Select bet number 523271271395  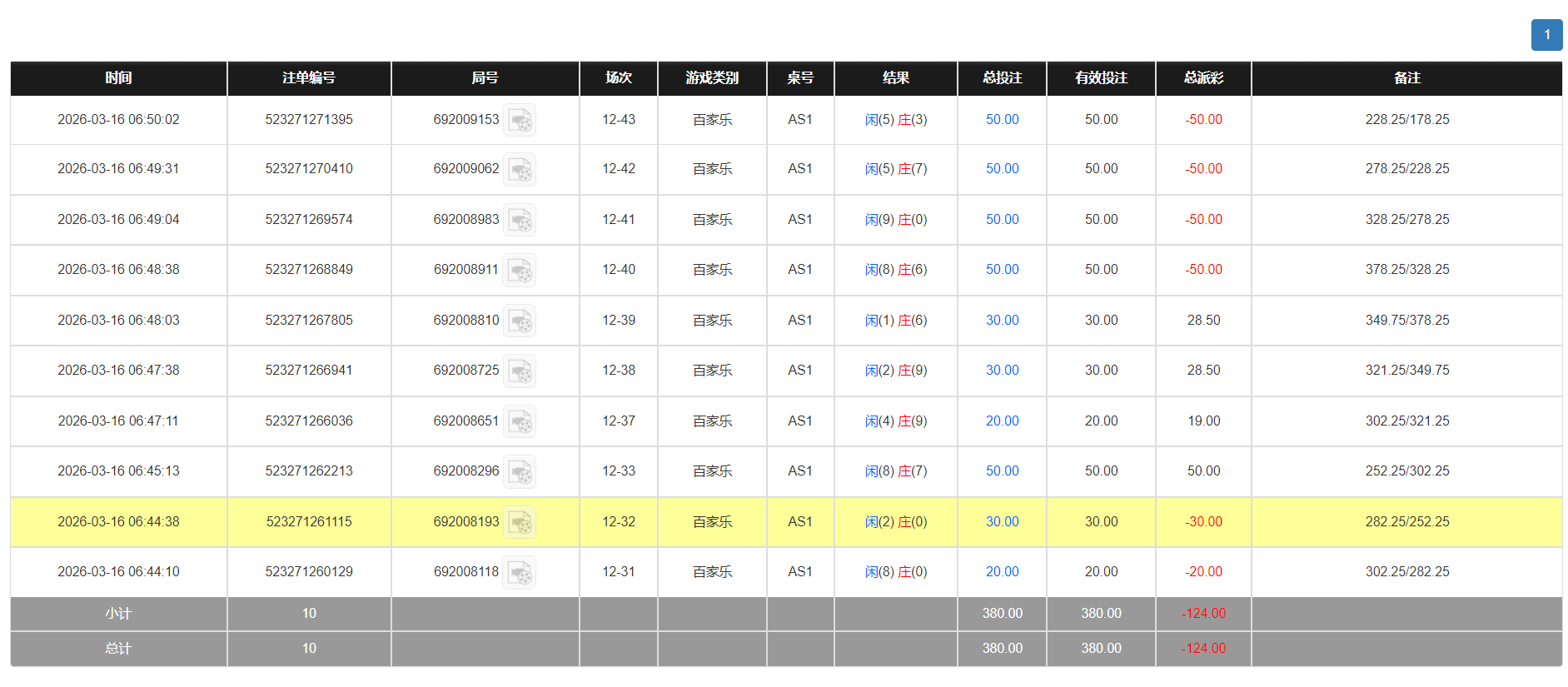click(309, 120)
